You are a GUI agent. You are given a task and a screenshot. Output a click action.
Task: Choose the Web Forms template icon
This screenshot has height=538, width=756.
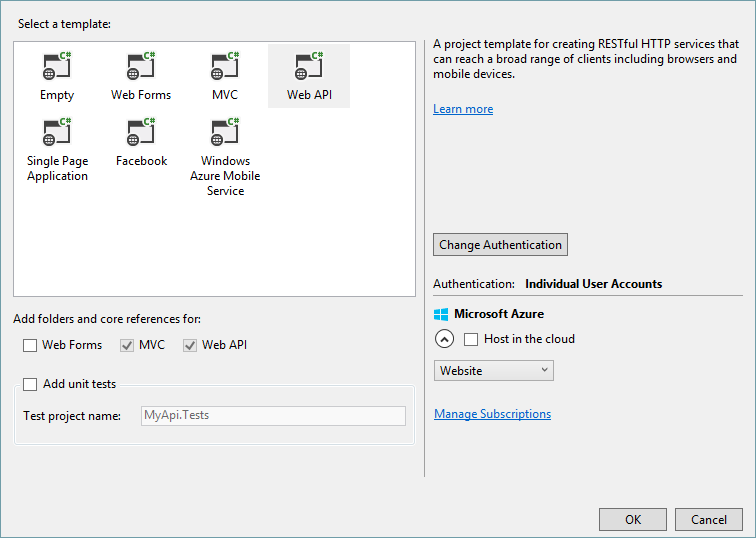[x=141, y=66]
